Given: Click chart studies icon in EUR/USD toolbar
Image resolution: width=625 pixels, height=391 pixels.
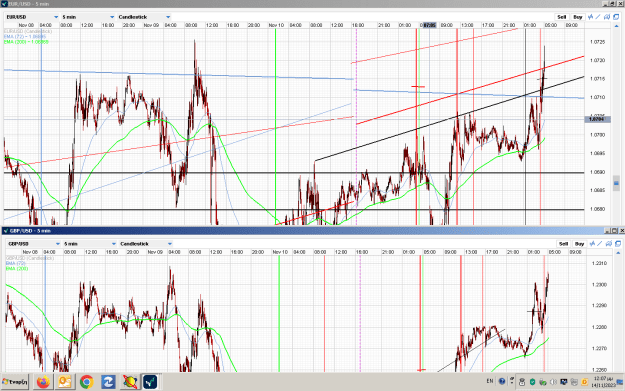Looking at the screenshot, I should pyautogui.click(x=607, y=17).
